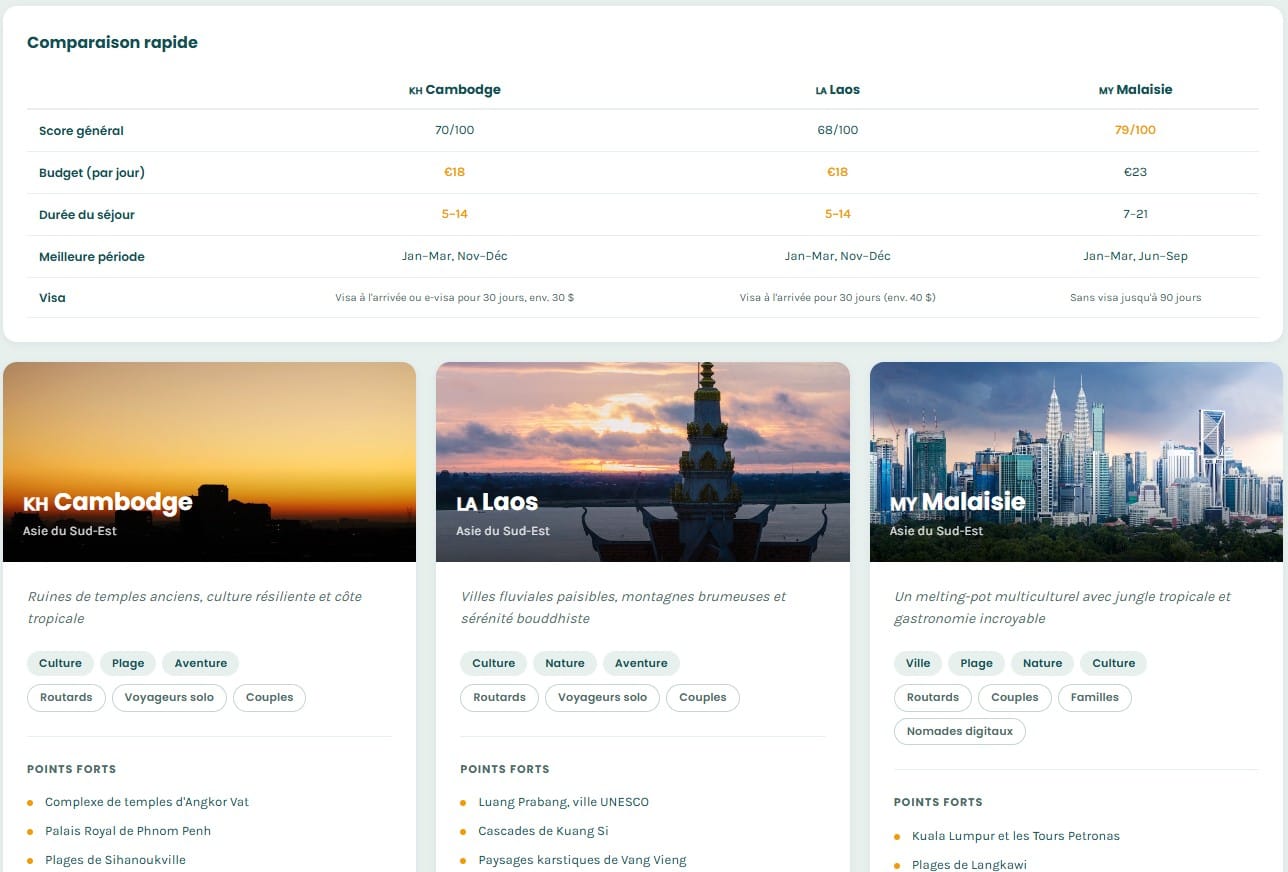The image size is (1288, 872).
Task: Click the Score général row label
Action: (81, 131)
